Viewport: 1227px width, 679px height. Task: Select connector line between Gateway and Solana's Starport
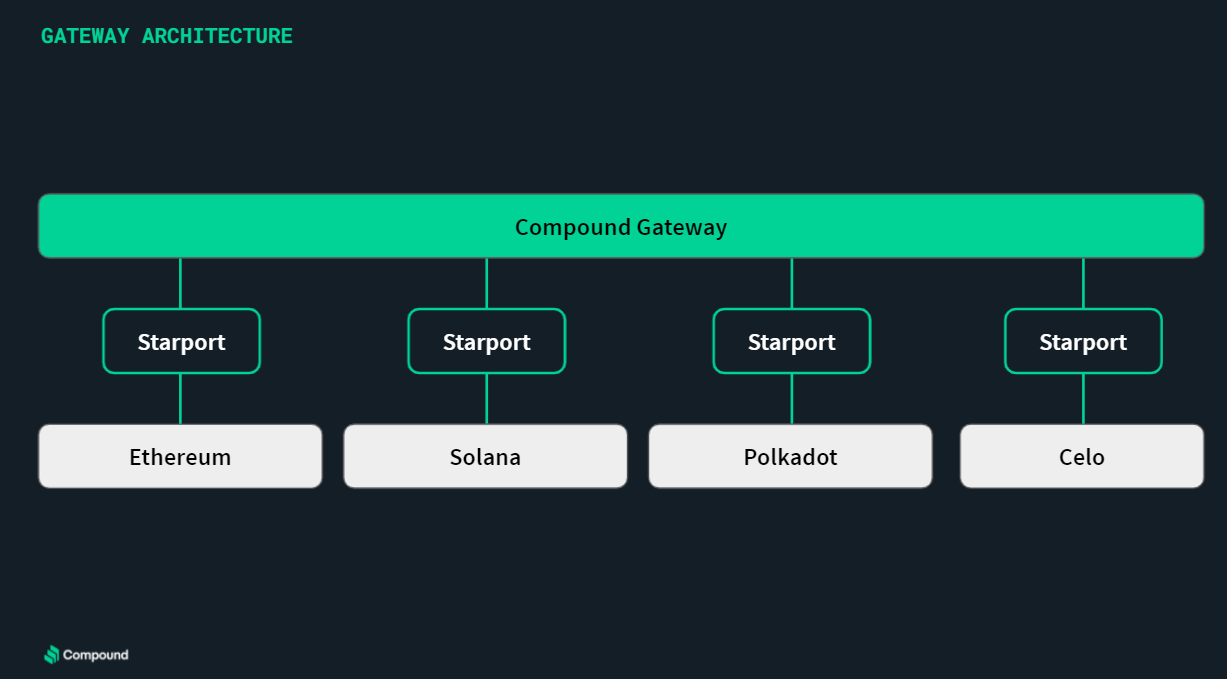(x=486, y=283)
